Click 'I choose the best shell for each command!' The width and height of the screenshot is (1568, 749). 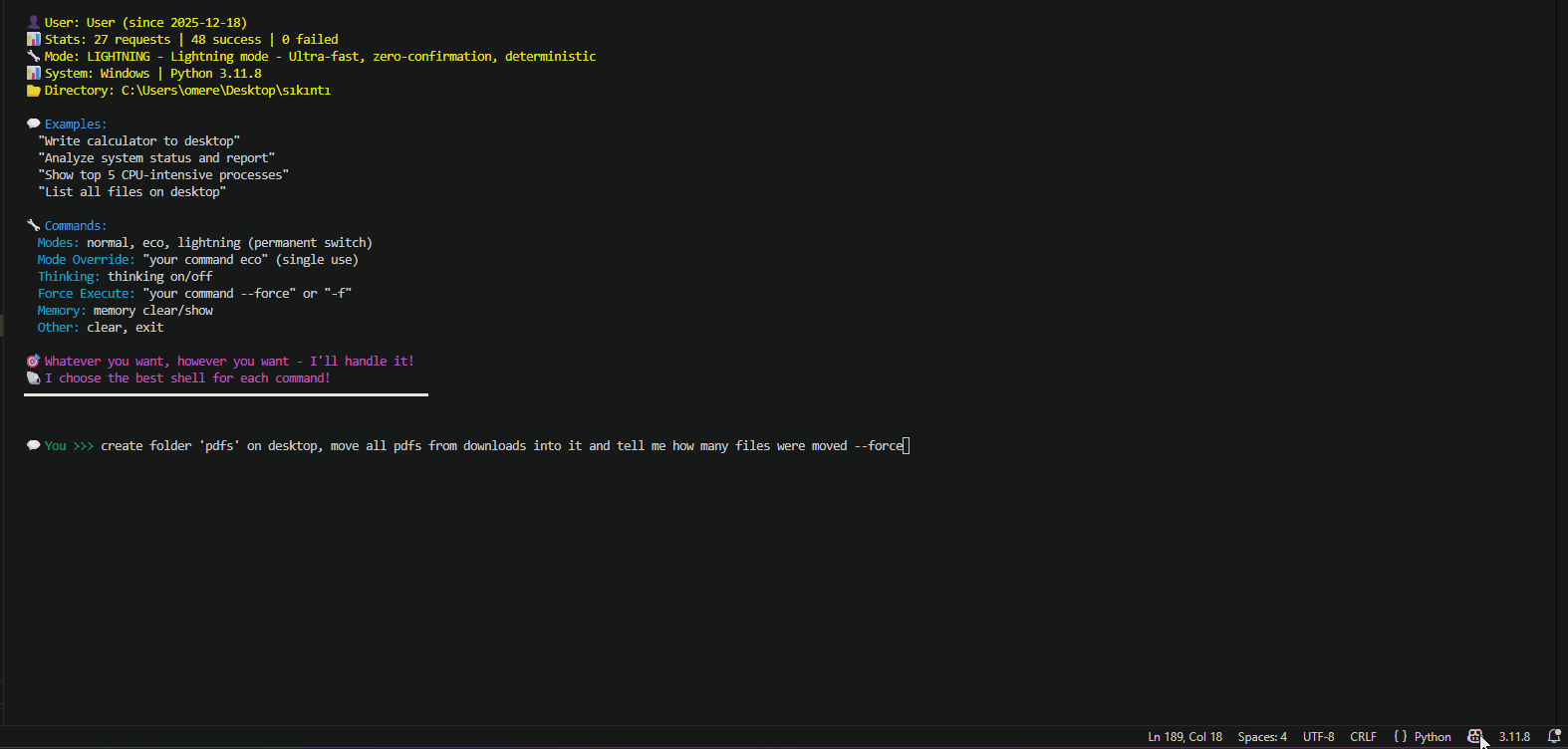tap(187, 378)
